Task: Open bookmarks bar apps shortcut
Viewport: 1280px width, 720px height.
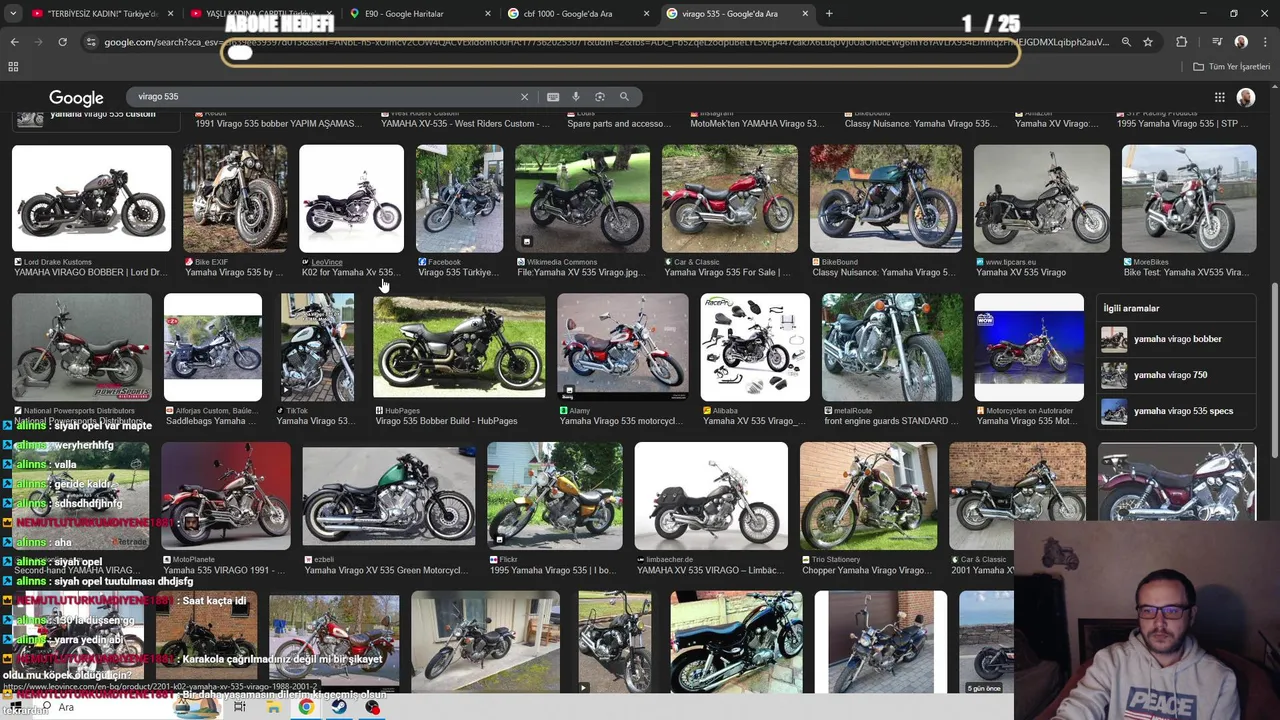Action: [x=13, y=67]
